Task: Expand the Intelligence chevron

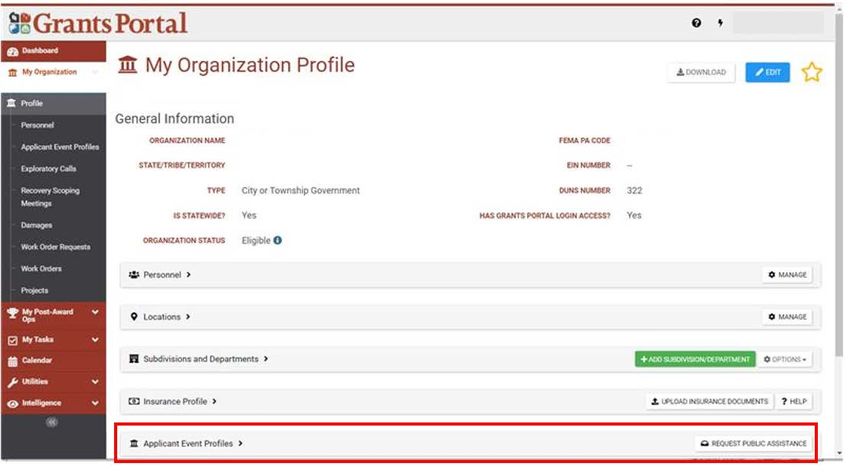Action: pyautogui.click(x=95, y=403)
